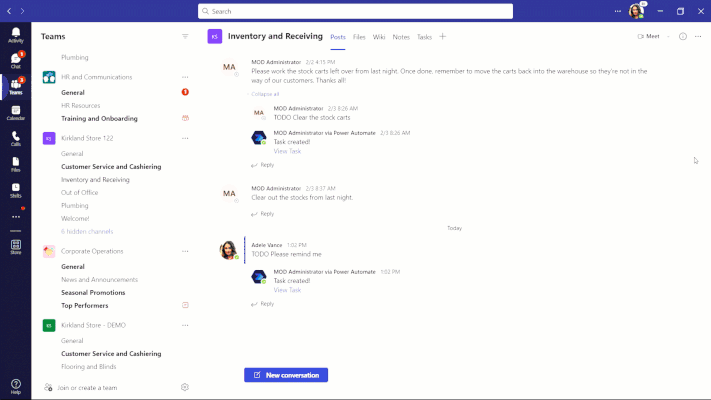Switch to the Tasks tab
Screen dimensions: 711x400
pos(424,37)
